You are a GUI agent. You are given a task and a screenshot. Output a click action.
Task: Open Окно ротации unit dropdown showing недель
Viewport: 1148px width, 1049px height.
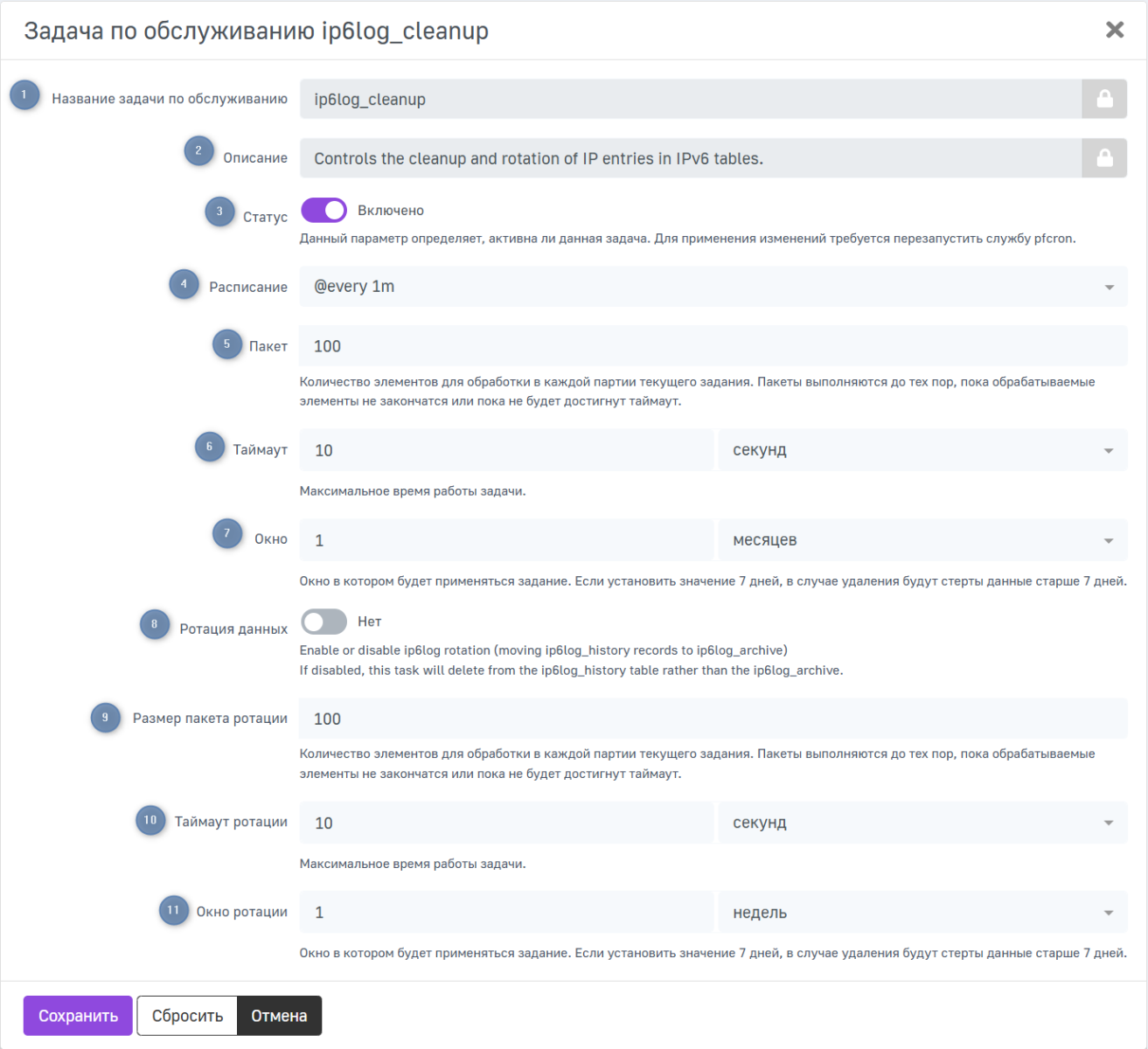click(x=922, y=913)
